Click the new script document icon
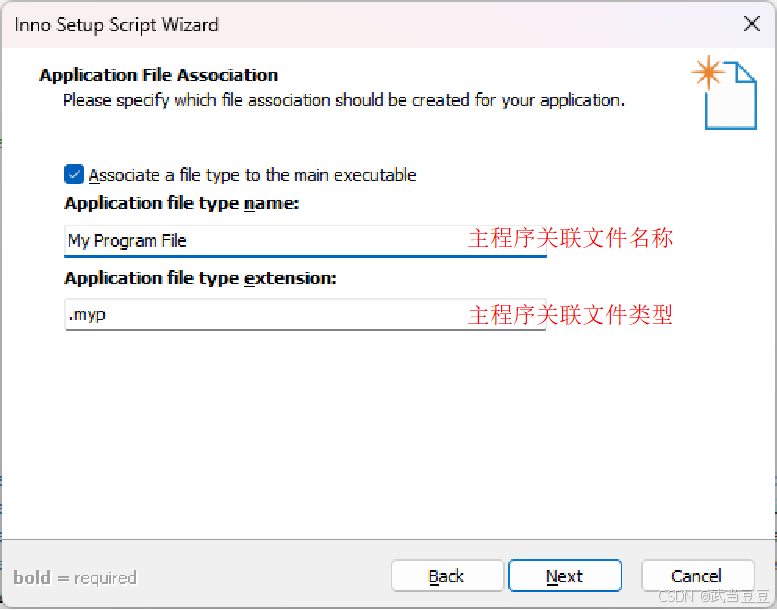 [x=725, y=93]
